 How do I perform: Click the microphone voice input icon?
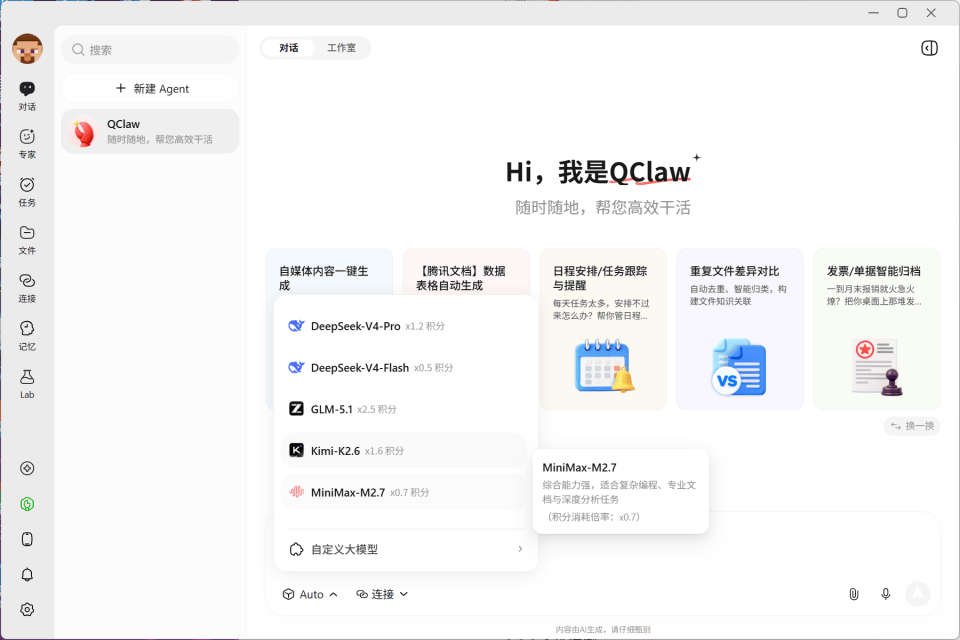coord(885,594)
